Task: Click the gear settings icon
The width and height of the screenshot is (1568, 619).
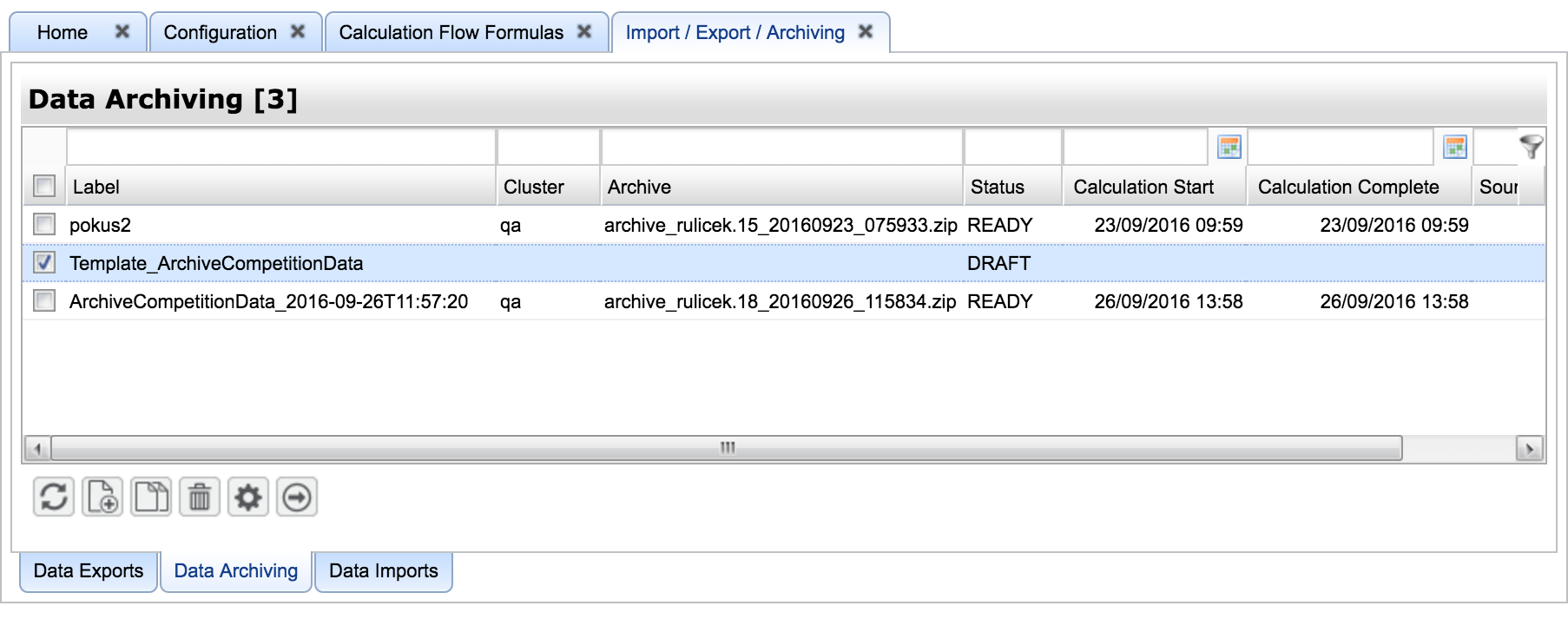Action: (248, 497)
